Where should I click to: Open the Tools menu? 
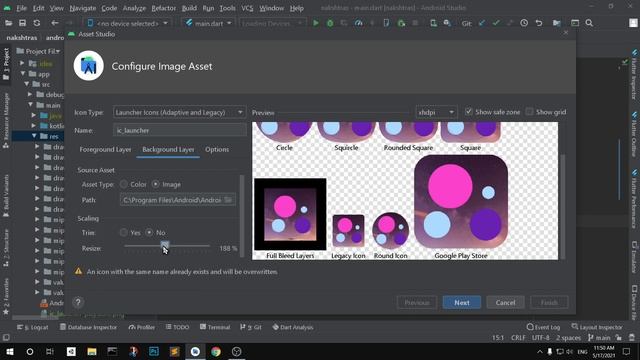tap(227, 8)
